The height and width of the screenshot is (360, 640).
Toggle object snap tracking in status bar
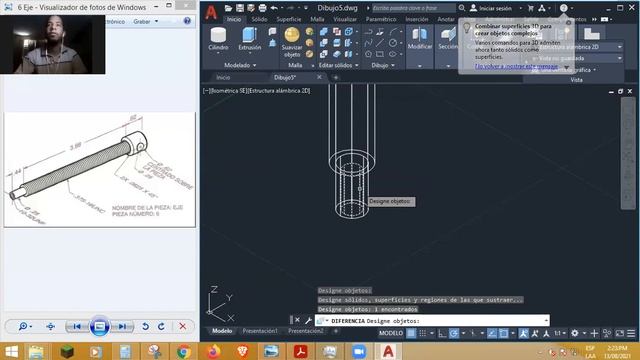(492, 333)
